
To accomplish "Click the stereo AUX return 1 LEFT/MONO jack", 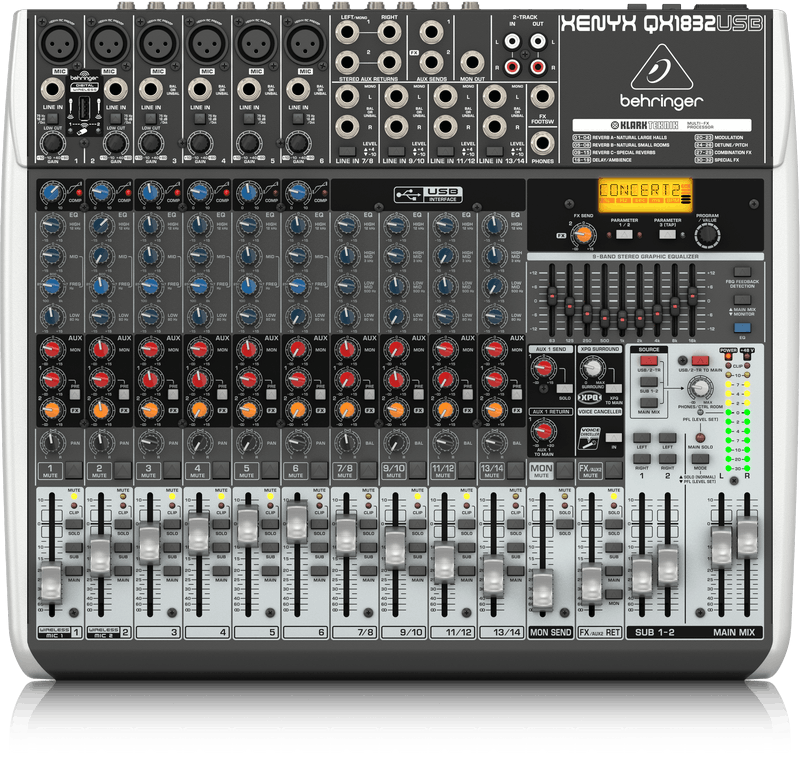I will pos(347,32).
